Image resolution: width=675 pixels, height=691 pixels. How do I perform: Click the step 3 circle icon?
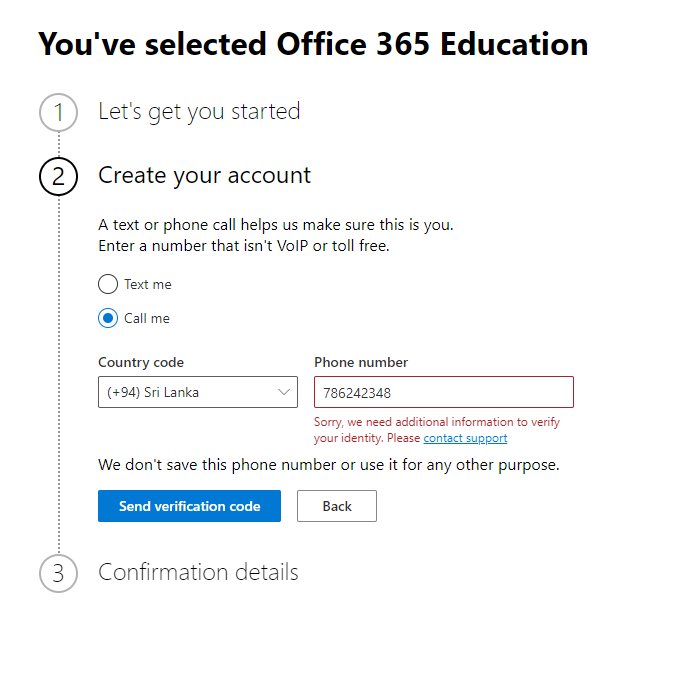[x=58, y=573]
